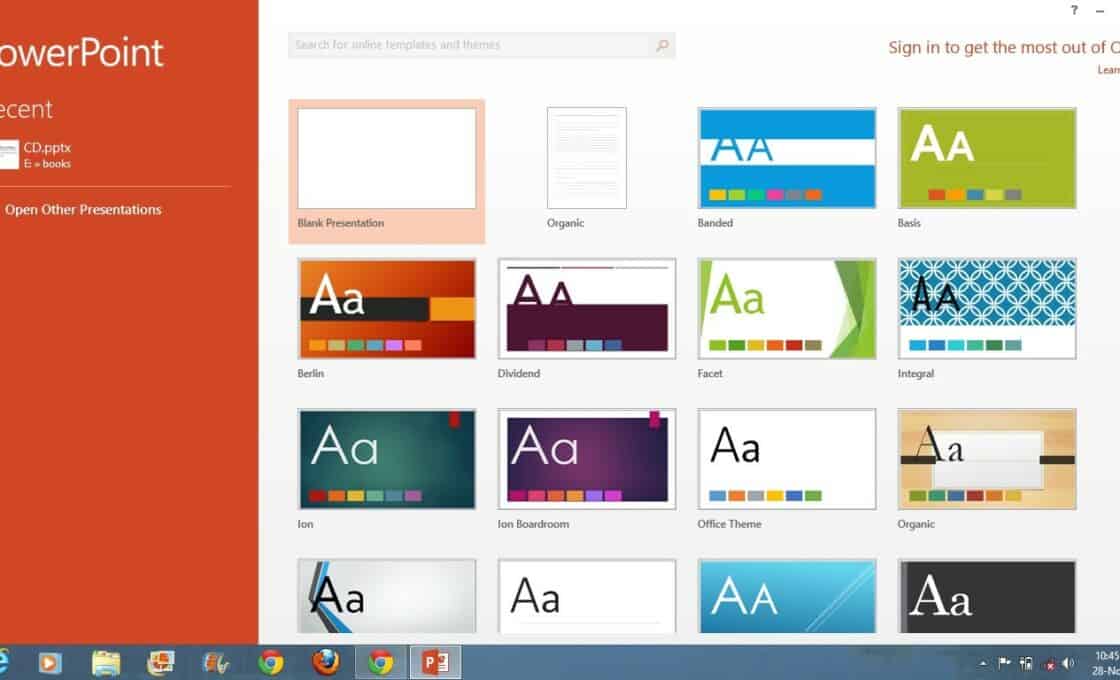Pick the gray theme with blue-black stripe
Viewport: 1120px width, 680px height.
point(386,597)
